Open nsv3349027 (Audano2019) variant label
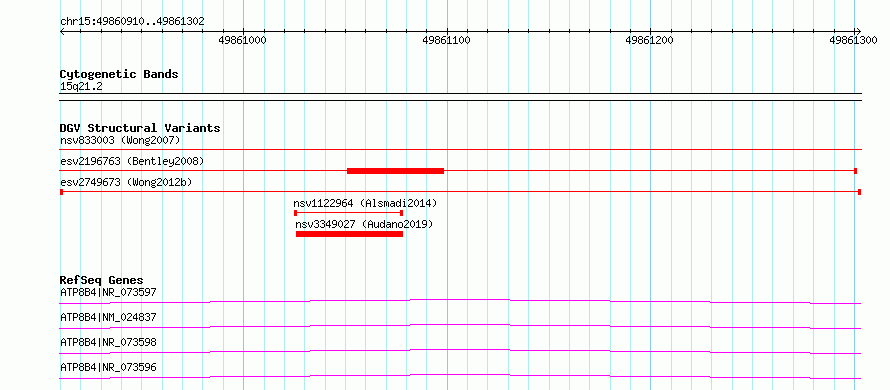 [x=364, y=224]
